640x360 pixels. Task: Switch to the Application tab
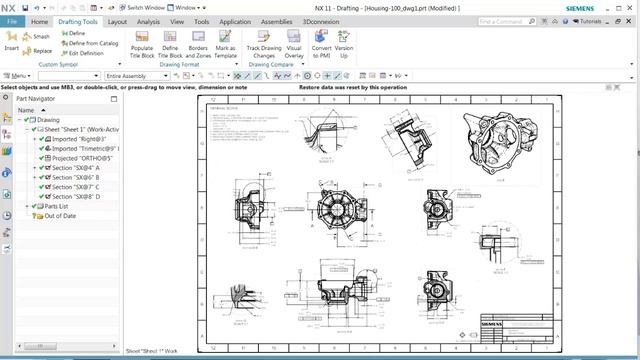[x=235, y=22]
